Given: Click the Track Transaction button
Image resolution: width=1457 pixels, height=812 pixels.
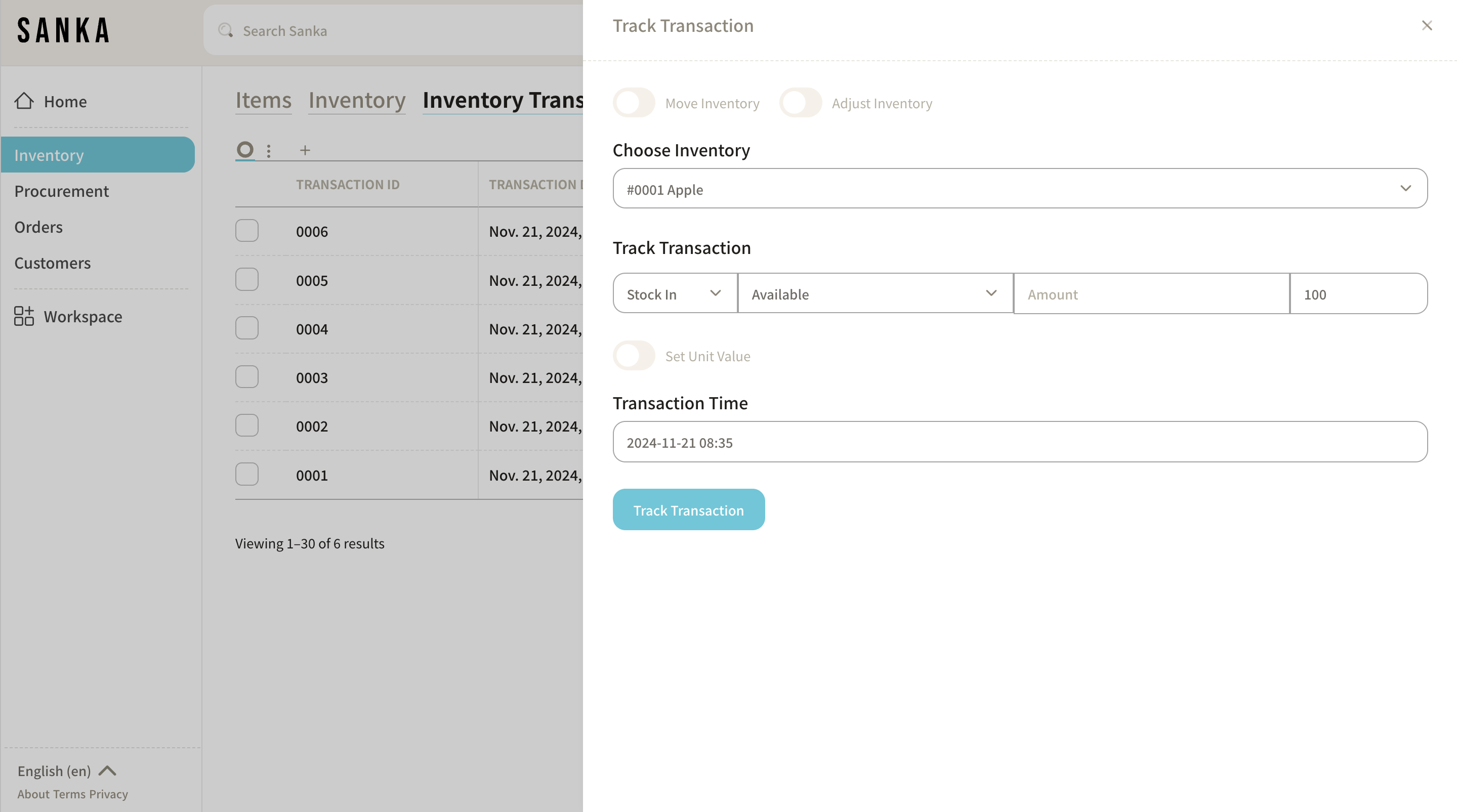Looking at the screenshot, I should [x=688, y=510].
